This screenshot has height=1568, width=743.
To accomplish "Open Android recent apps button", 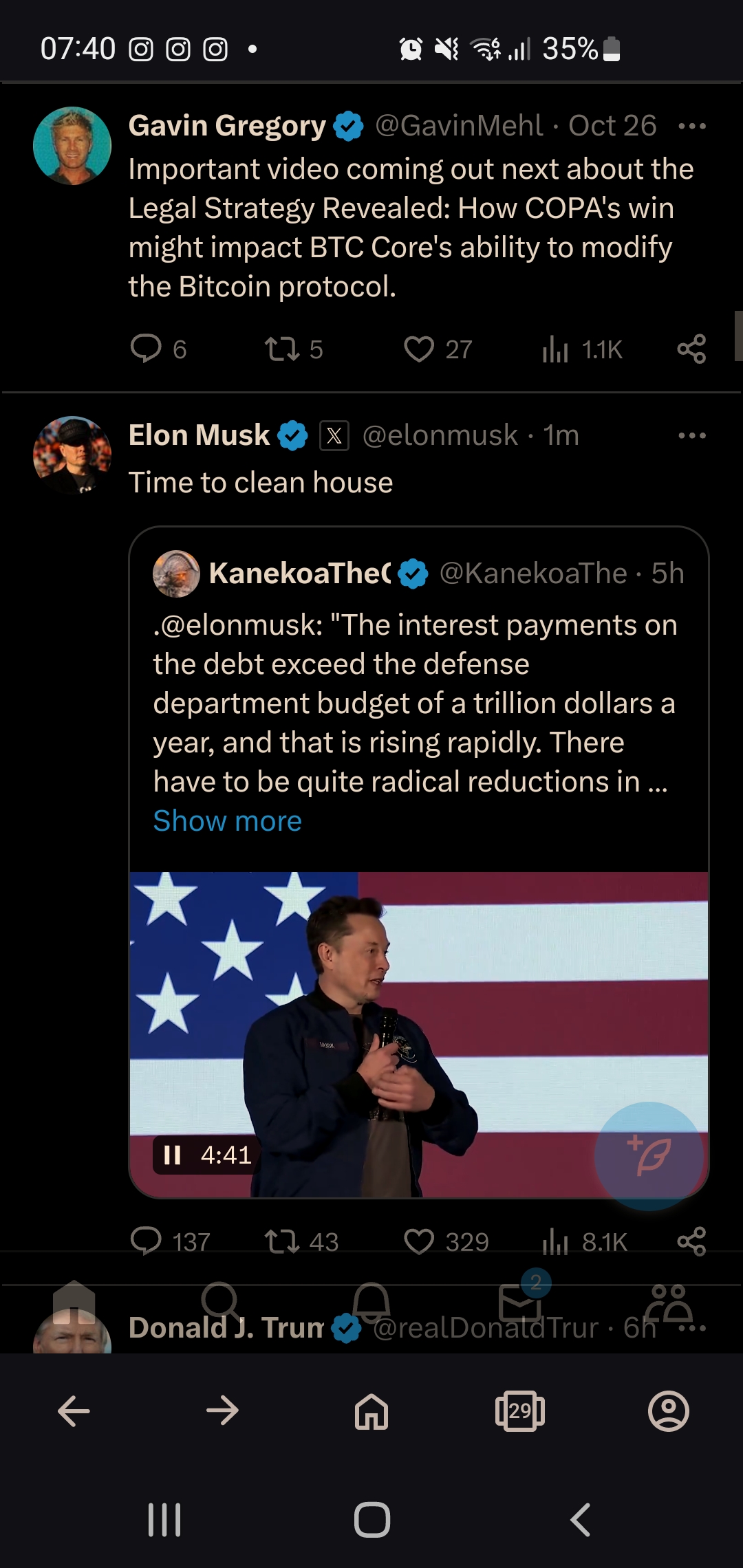I will 164,1519.
